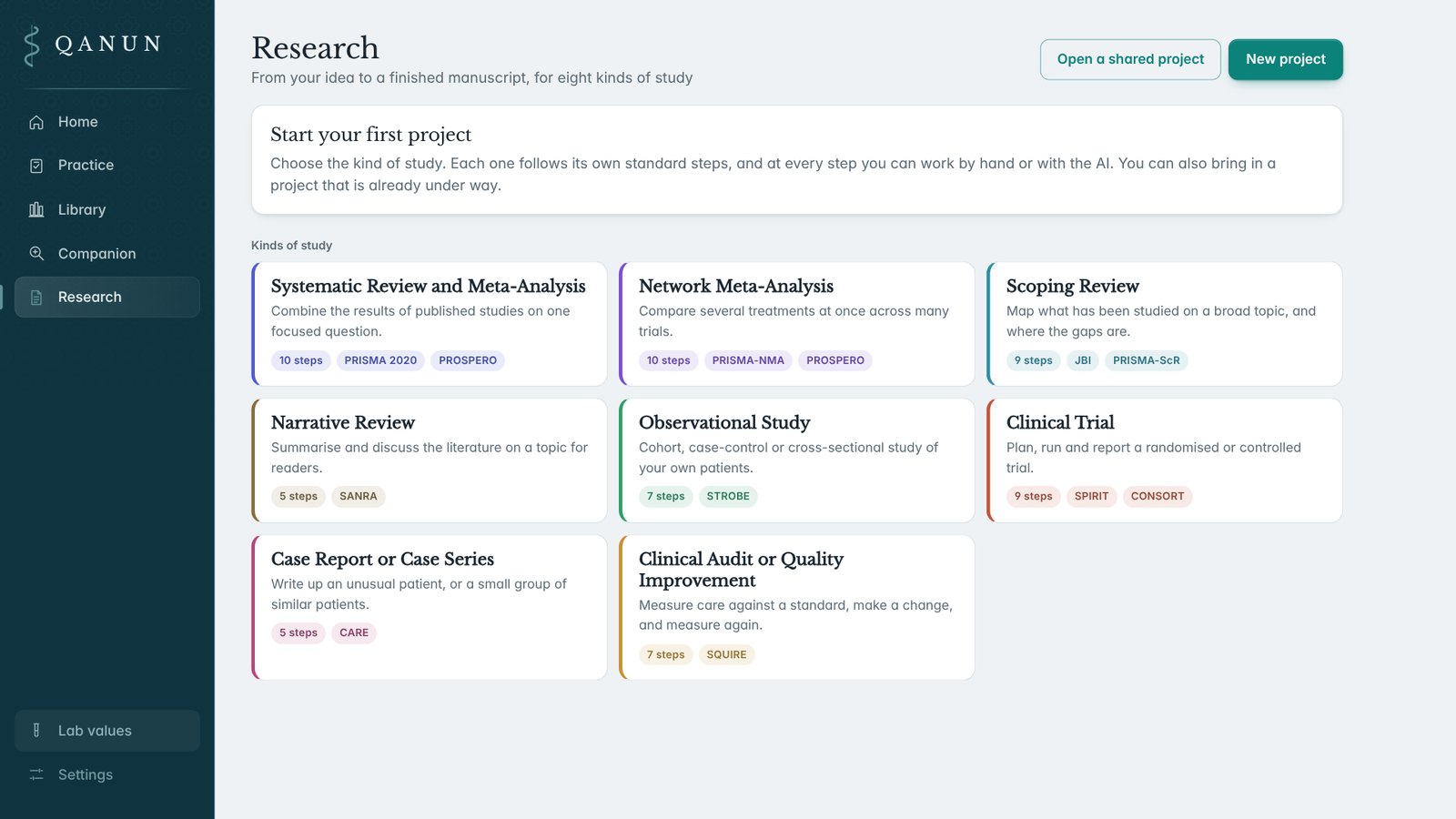Click PROSPERO tag on Systematic Review card
Screen dimensions: 1456x819
(468, 360)
